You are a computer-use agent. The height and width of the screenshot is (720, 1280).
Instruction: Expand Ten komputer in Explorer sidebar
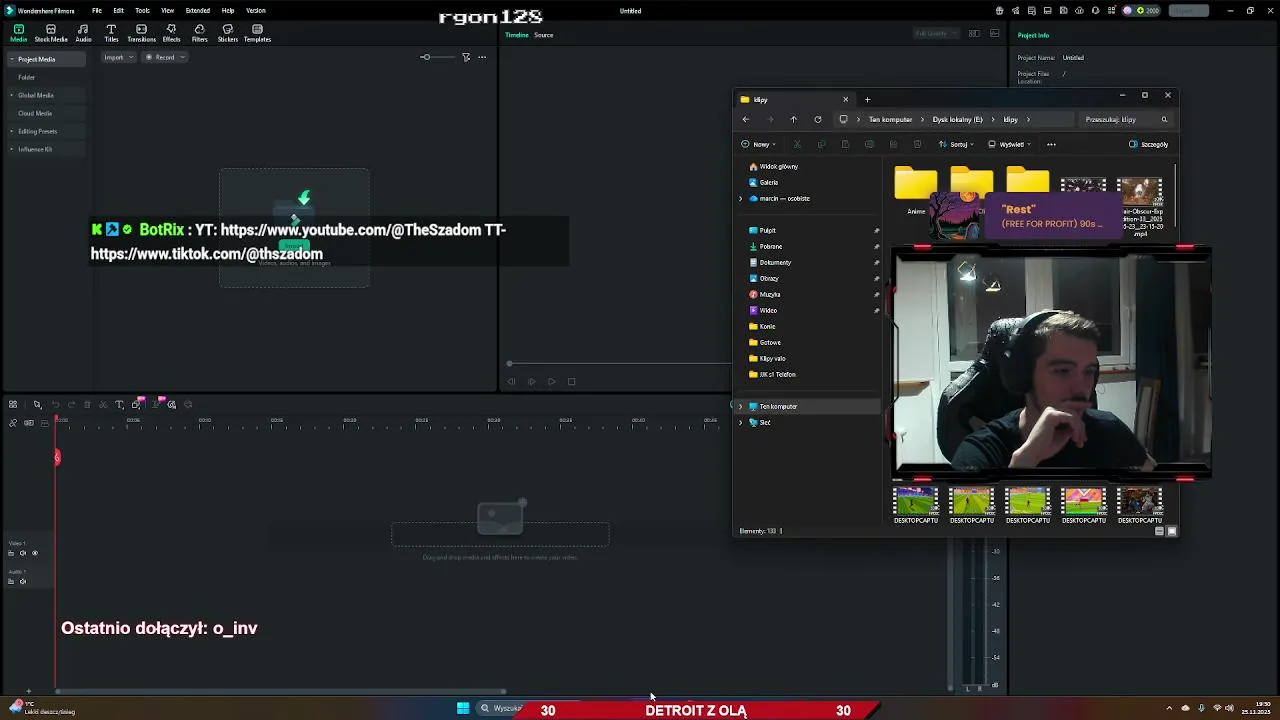pos(741,406)
